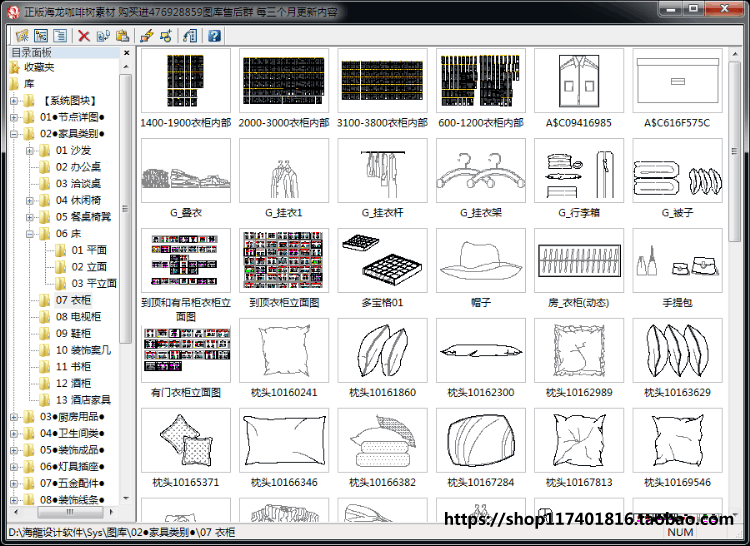
Task: Open help with the question mark icon
Action: click(x=214, y=35)
